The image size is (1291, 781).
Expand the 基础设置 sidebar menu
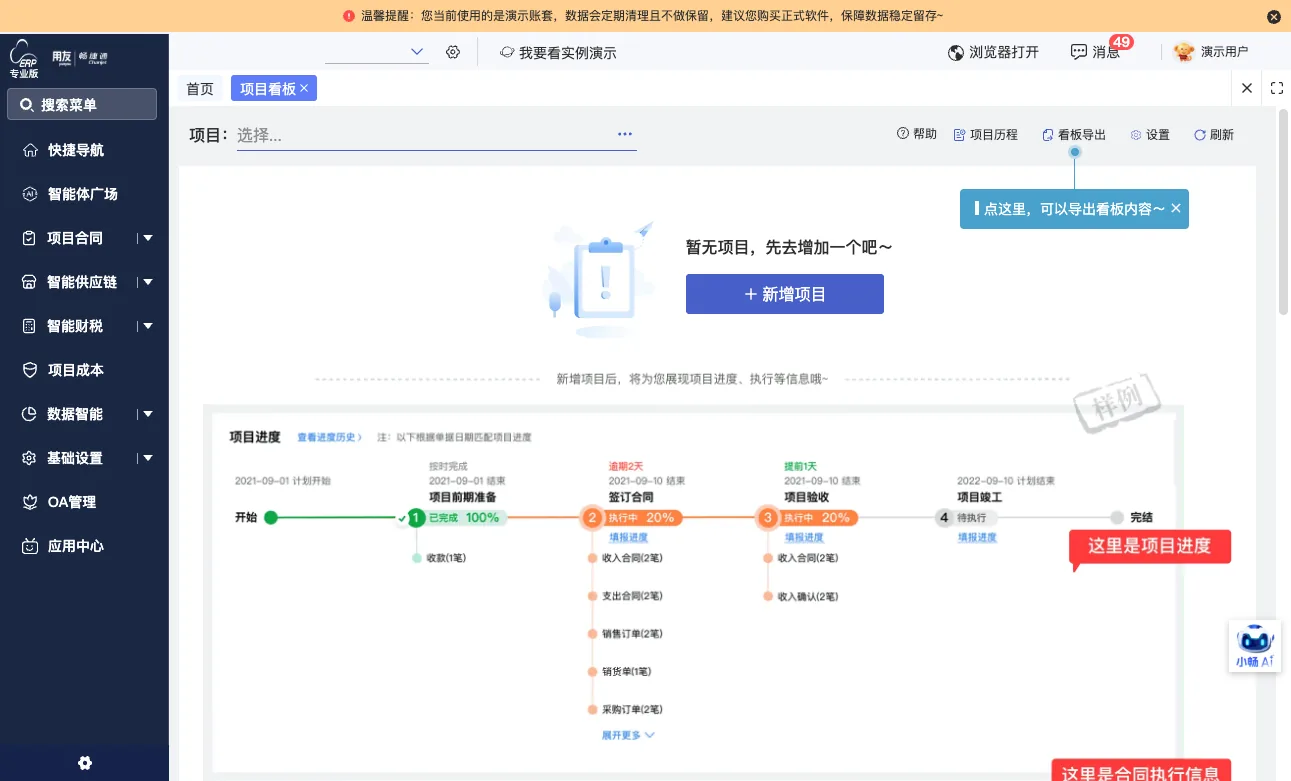[148, 458]
